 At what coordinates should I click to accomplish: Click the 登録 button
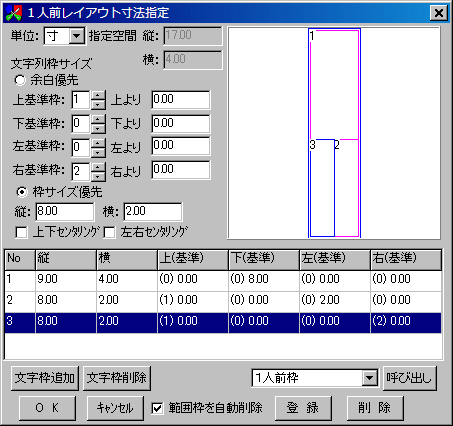[303, 408]
